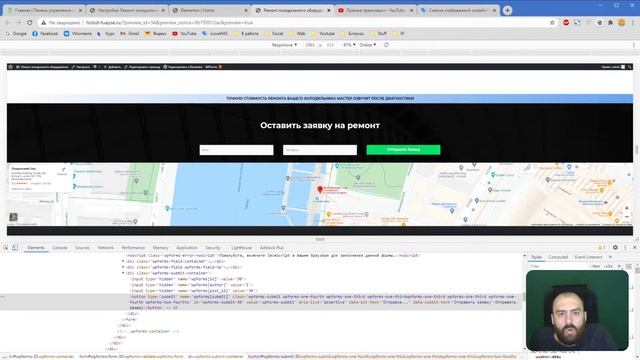This screenshot has width=640, height=360.
Task: Open the Web bookmarks folder
Action: point(297,33)
